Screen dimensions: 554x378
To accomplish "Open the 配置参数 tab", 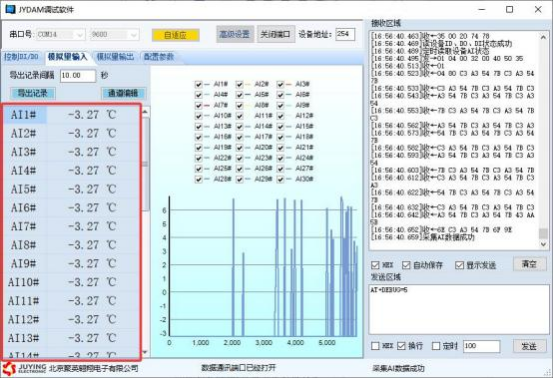I will (x=159, y=57).
